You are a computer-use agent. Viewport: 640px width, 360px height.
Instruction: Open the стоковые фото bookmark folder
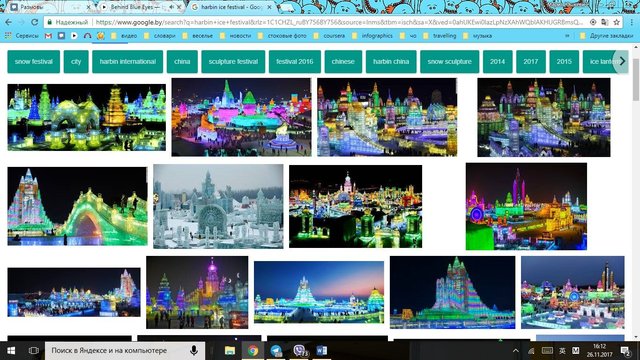(282, 36)
